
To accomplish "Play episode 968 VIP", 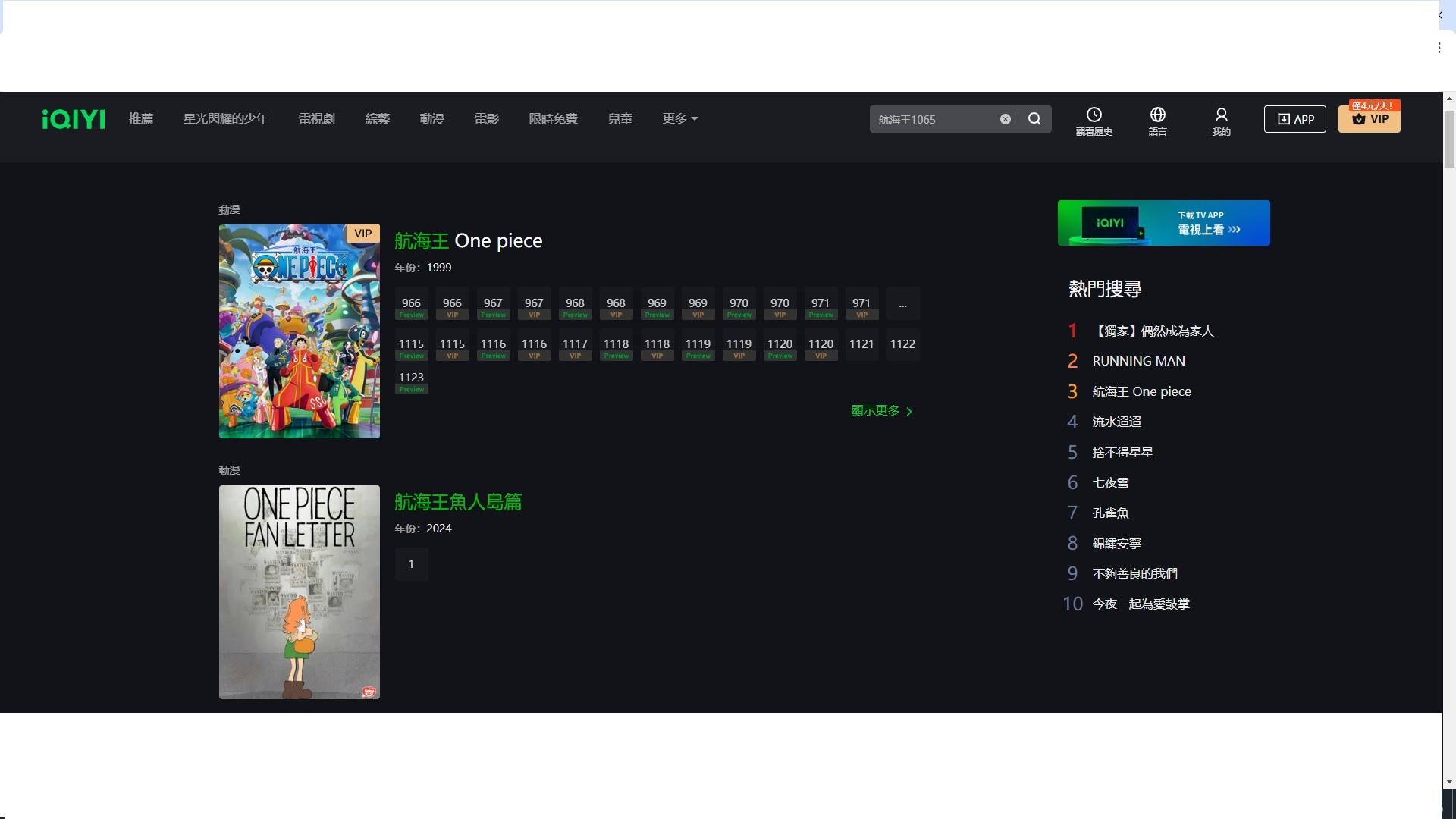I will pos(617,304).
